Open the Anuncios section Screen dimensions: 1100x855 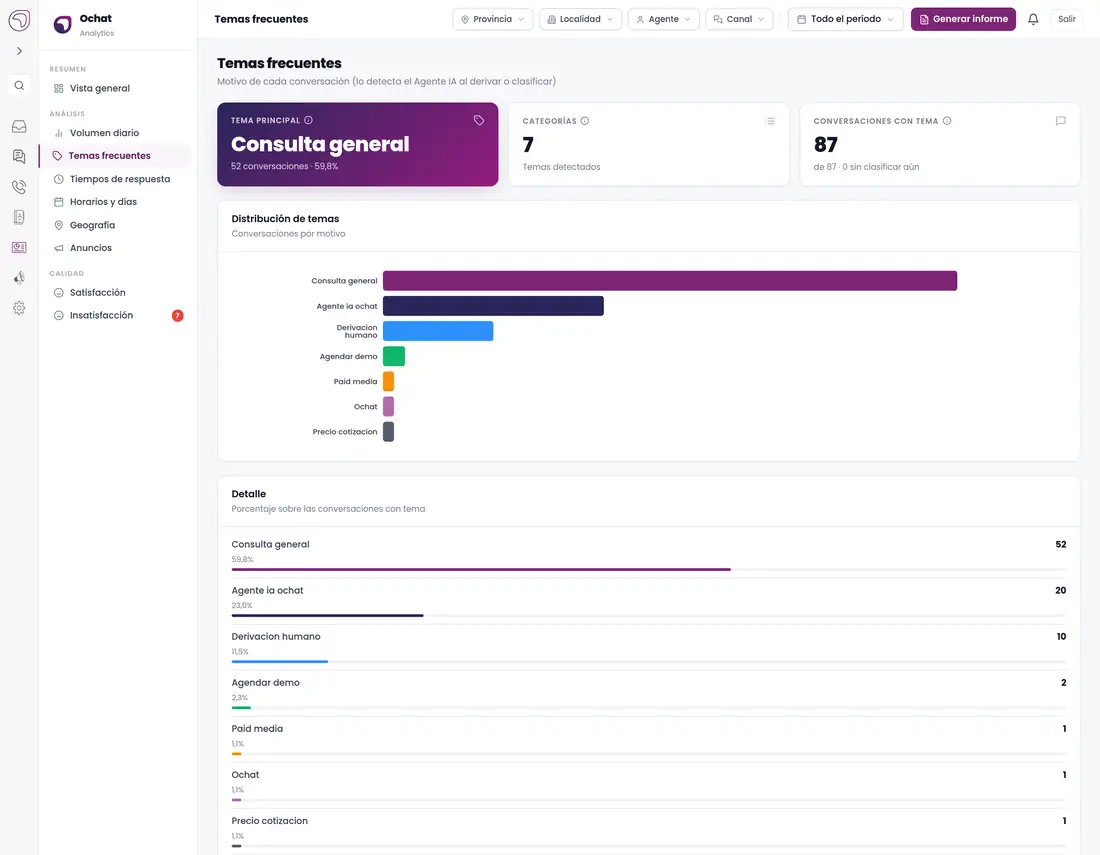tap(115, 248)
